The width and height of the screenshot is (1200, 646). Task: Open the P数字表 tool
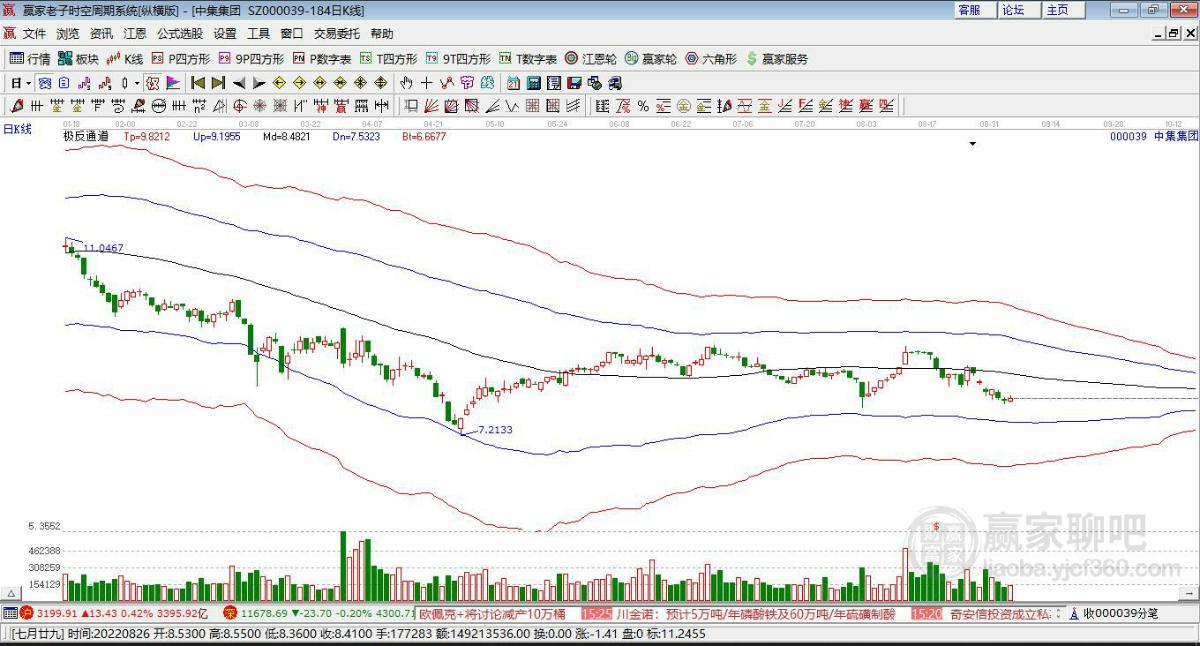point(321,59)
